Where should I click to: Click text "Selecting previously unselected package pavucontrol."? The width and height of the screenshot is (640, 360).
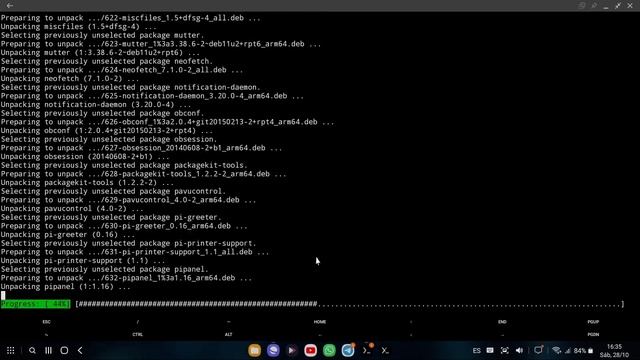pyautogui.click(x=113, y=191)
